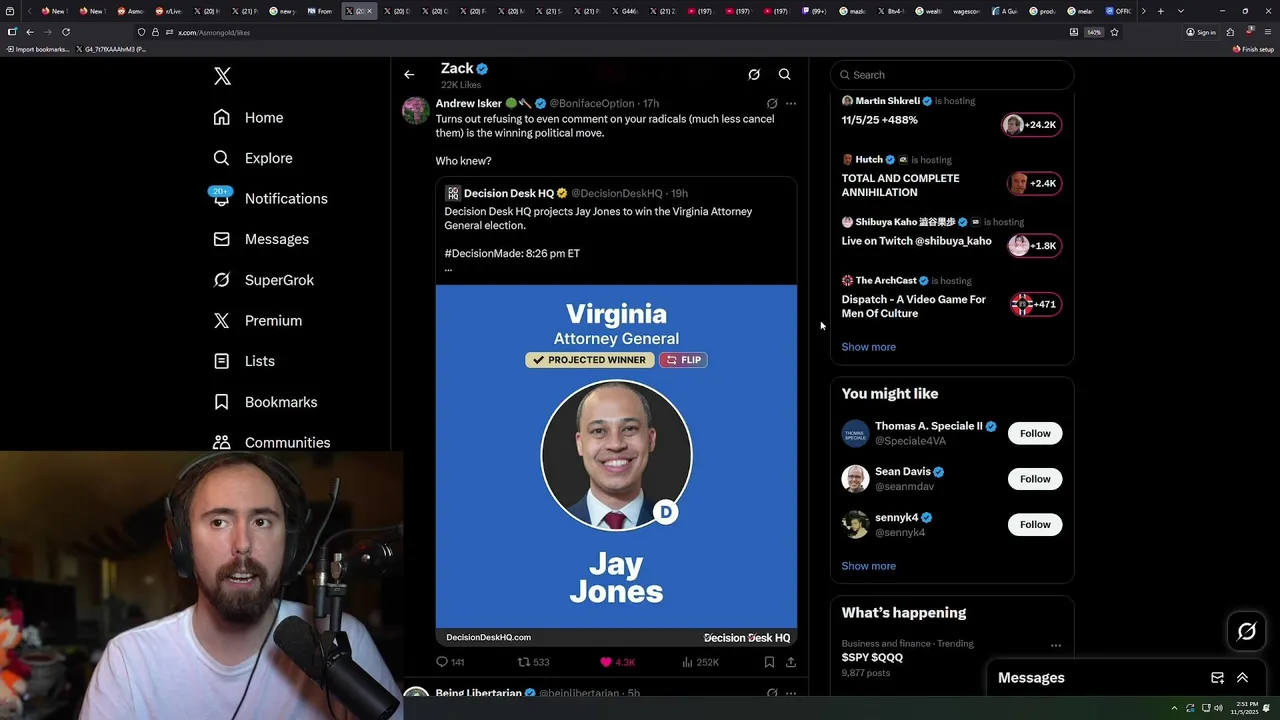This screenshot has height=720, width=1280.
Task: Click the X search field
Action: [x=952, y=75]
